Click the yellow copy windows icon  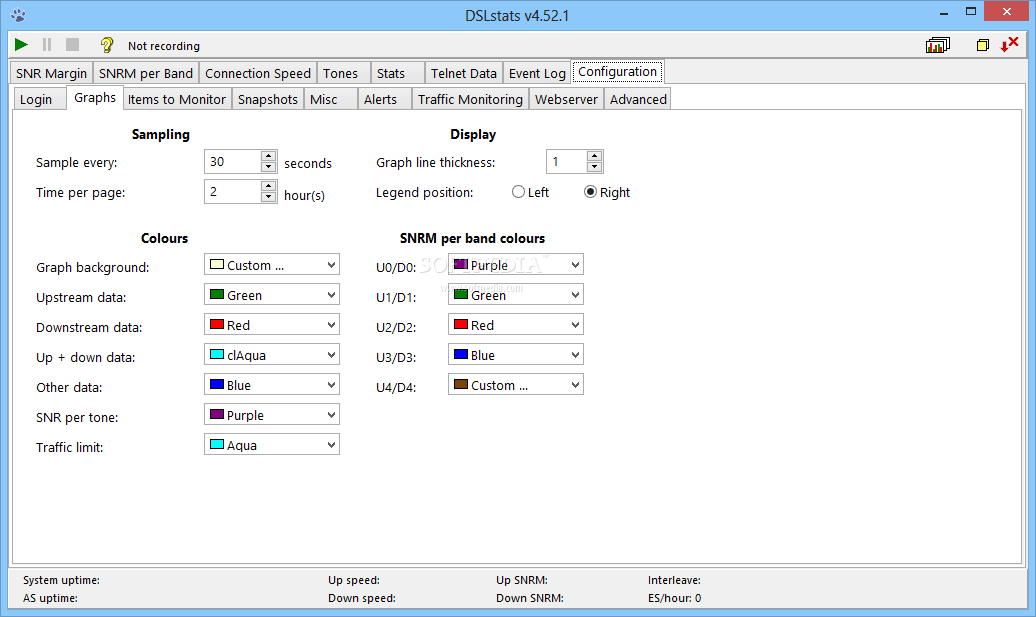[982, 45]
